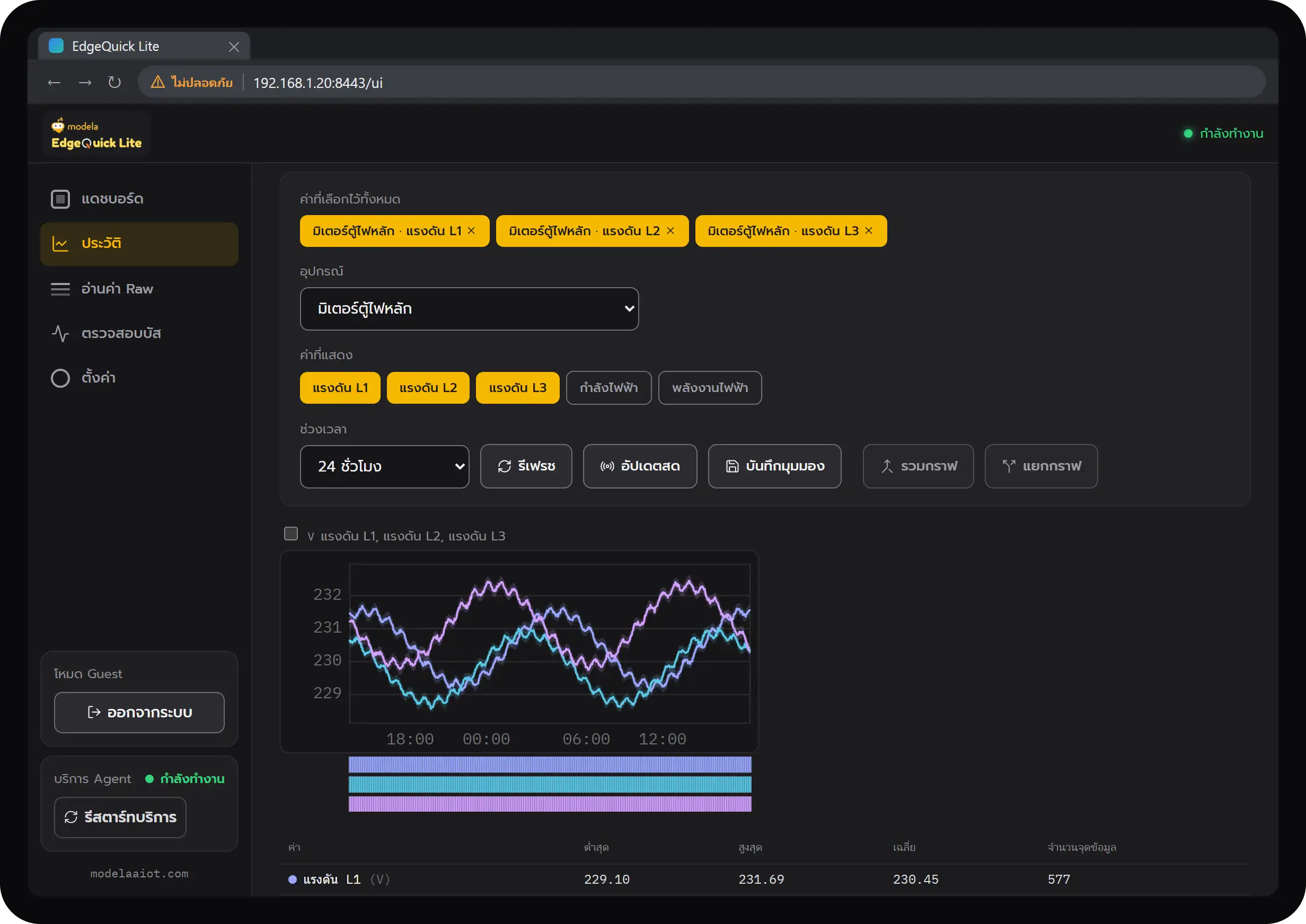The height and width of the screenshot is (924, 1306).
Task: Click the ออกจากระบบ logout button
Action: (139, 713)
